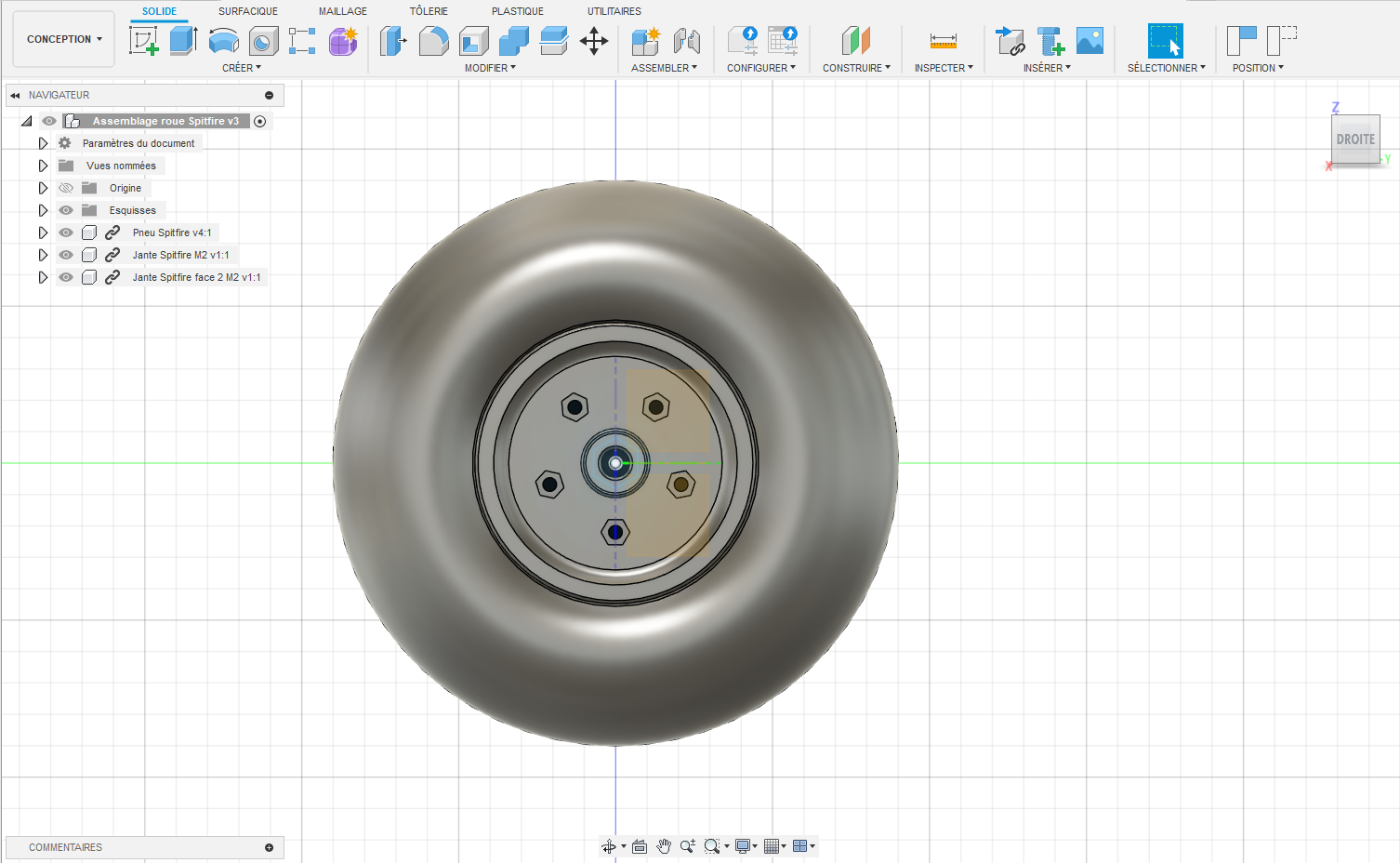Click the rectangular pattern icon in Créer

tap(302, 41)
